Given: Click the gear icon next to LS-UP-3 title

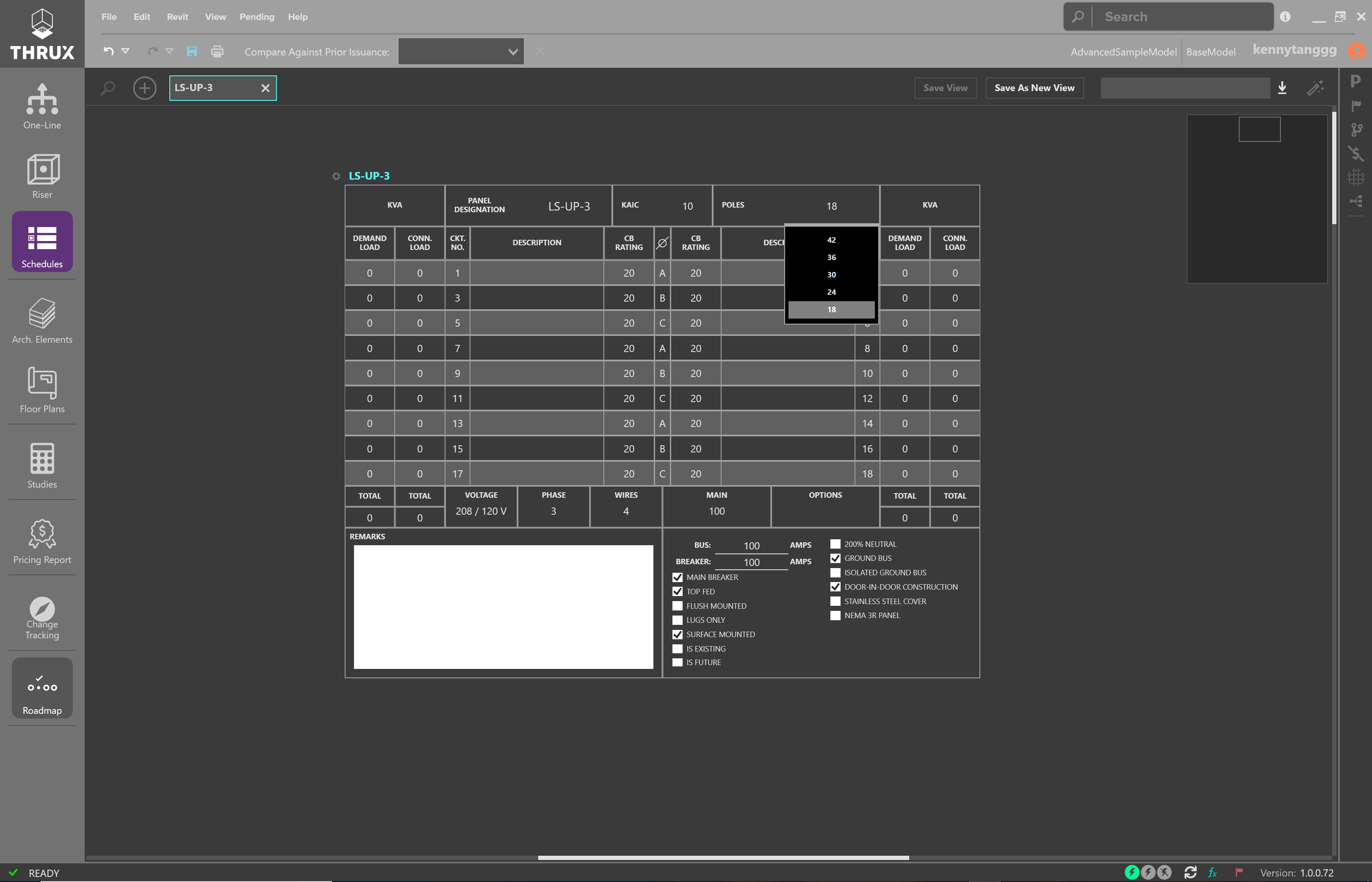Looking at the screenshot, I should 336,176.
